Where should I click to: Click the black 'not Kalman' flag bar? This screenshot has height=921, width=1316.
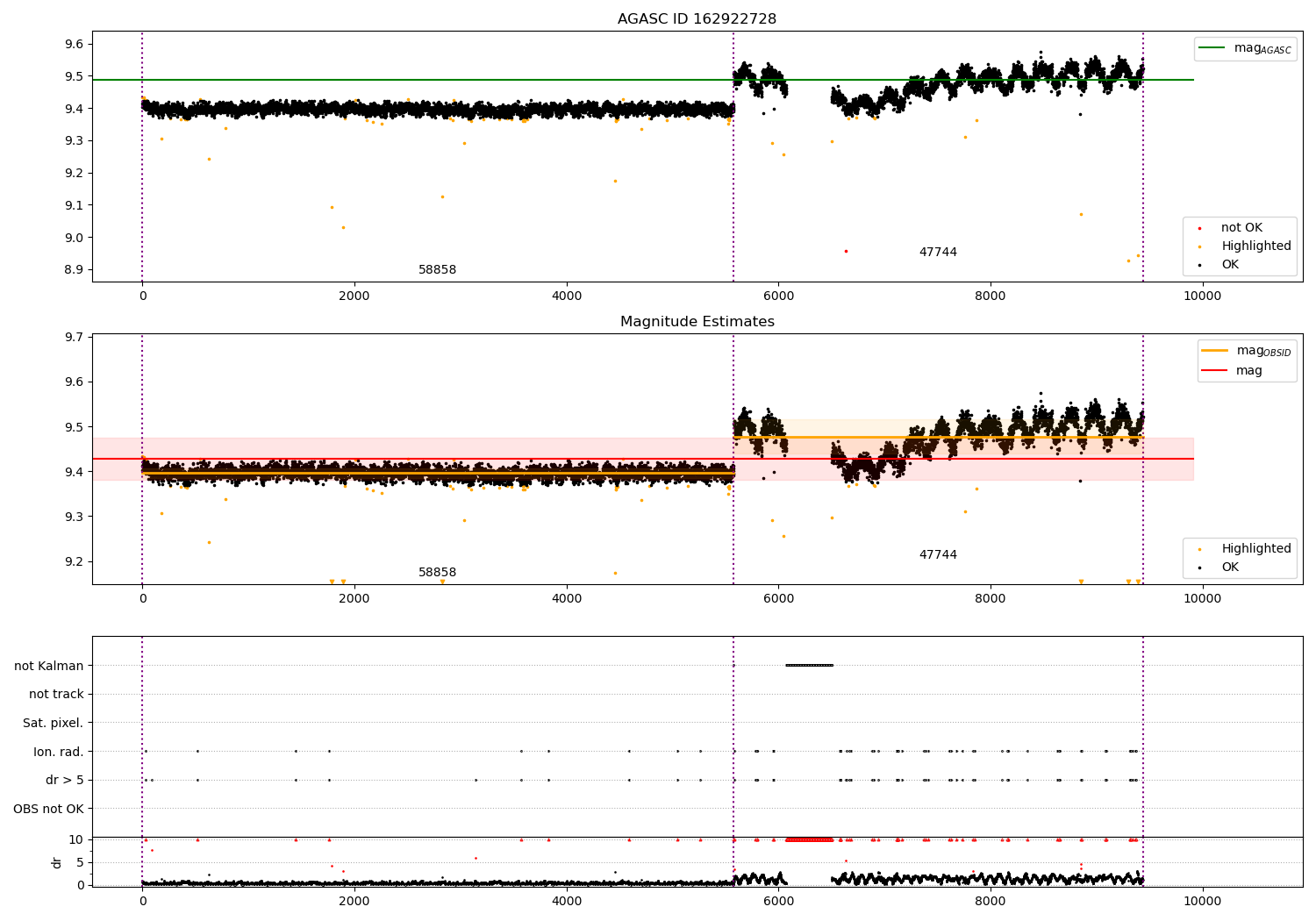(809, 665)
